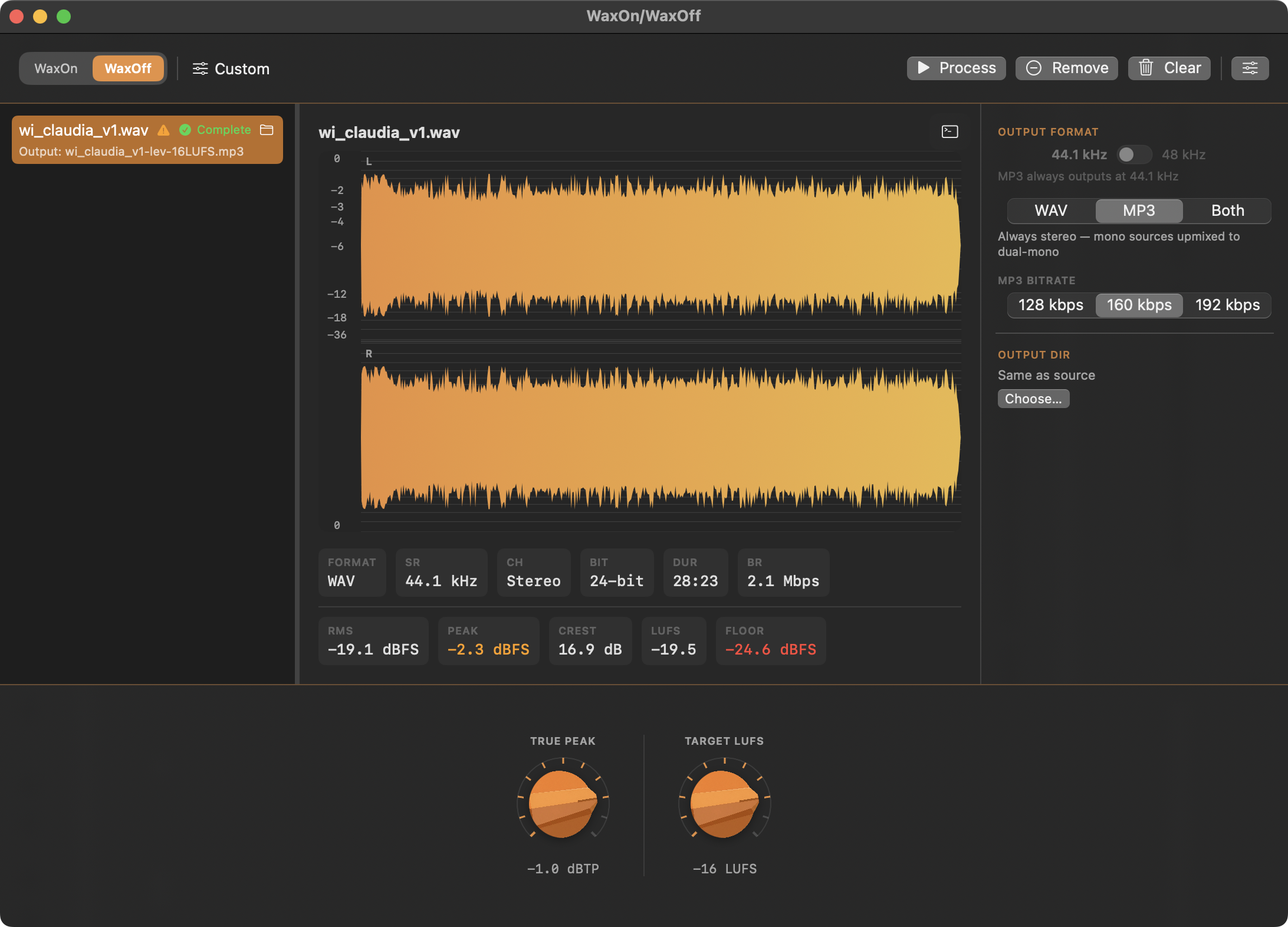Screen dimensions: 1288x927
Task: Select Both output formats
Action: (1227, 211)
